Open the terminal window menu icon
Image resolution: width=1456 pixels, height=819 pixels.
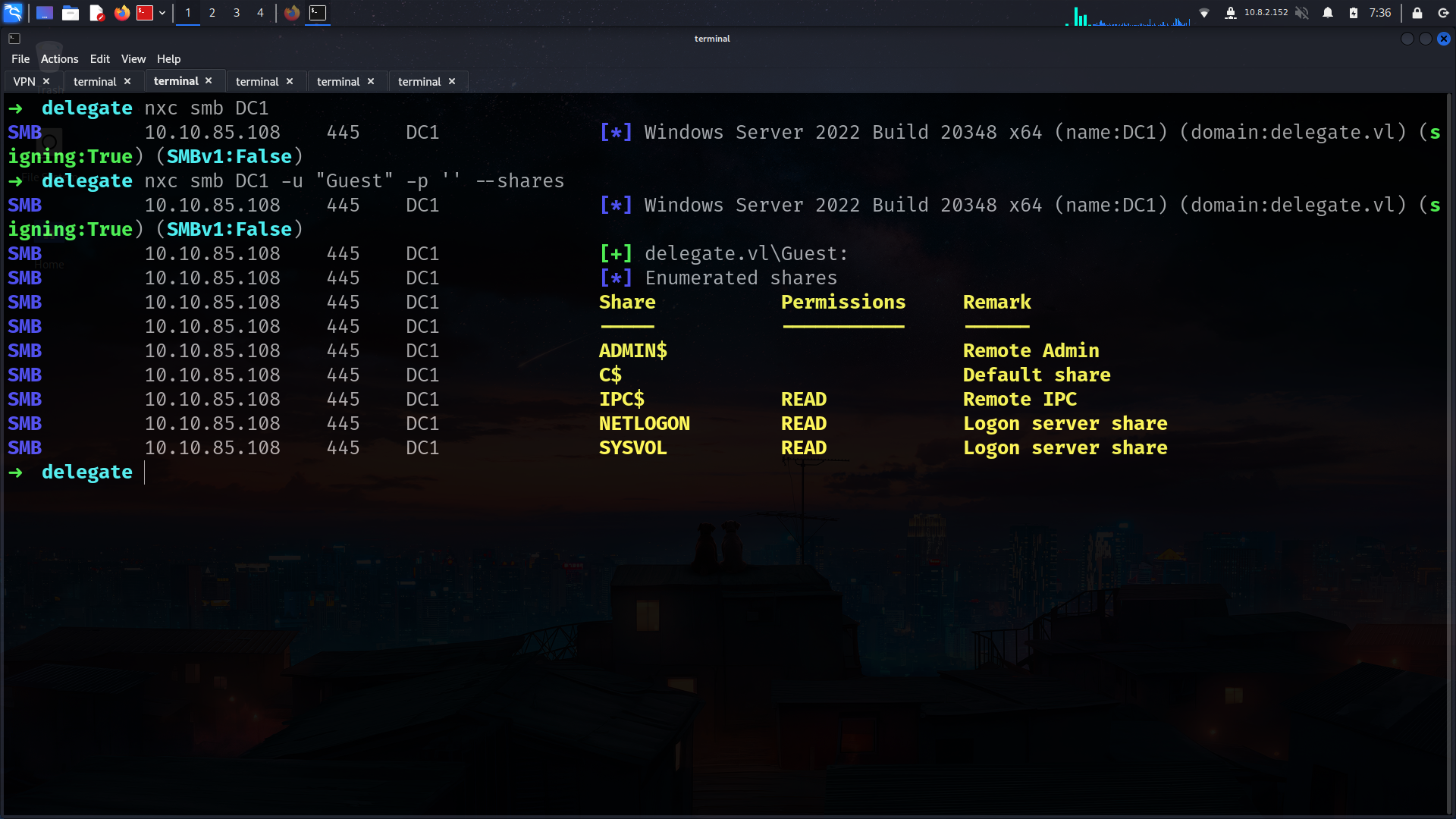pos(14,39)
